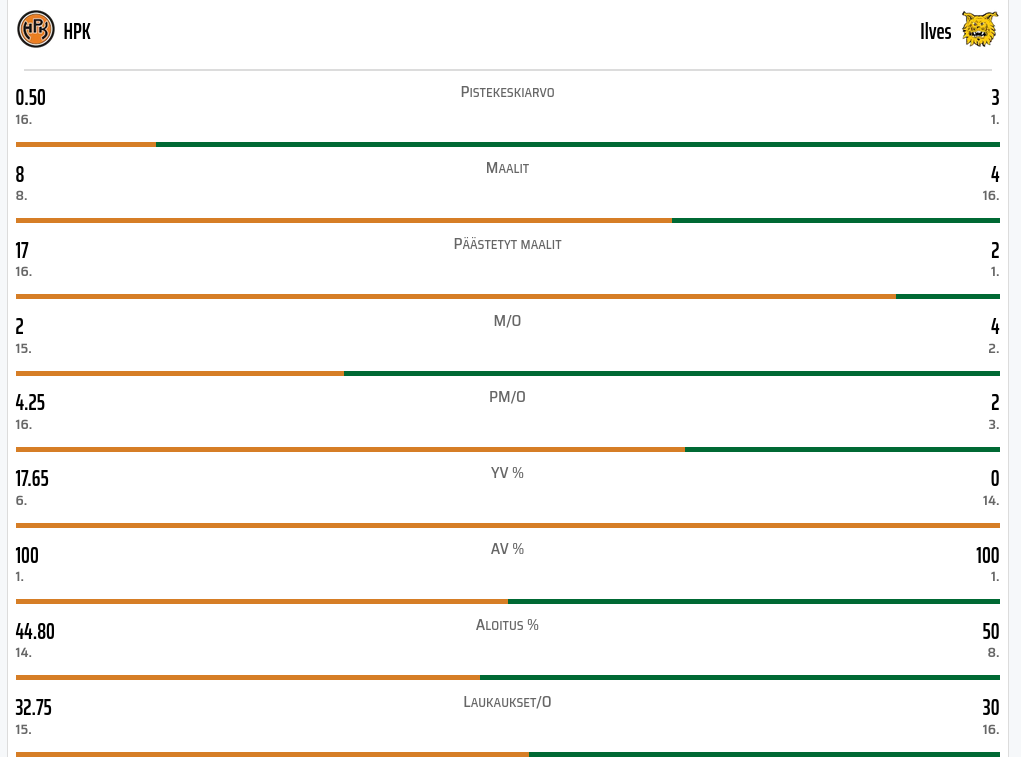Viewport: 1021px width, 757px height.
Task: Select the Pistekeskiarvo stat label
Action: click(507, 92)
